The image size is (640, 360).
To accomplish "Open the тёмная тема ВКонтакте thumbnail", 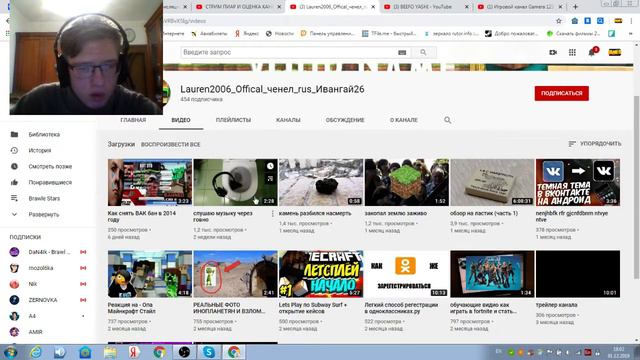I will click(x=578, y=182).
